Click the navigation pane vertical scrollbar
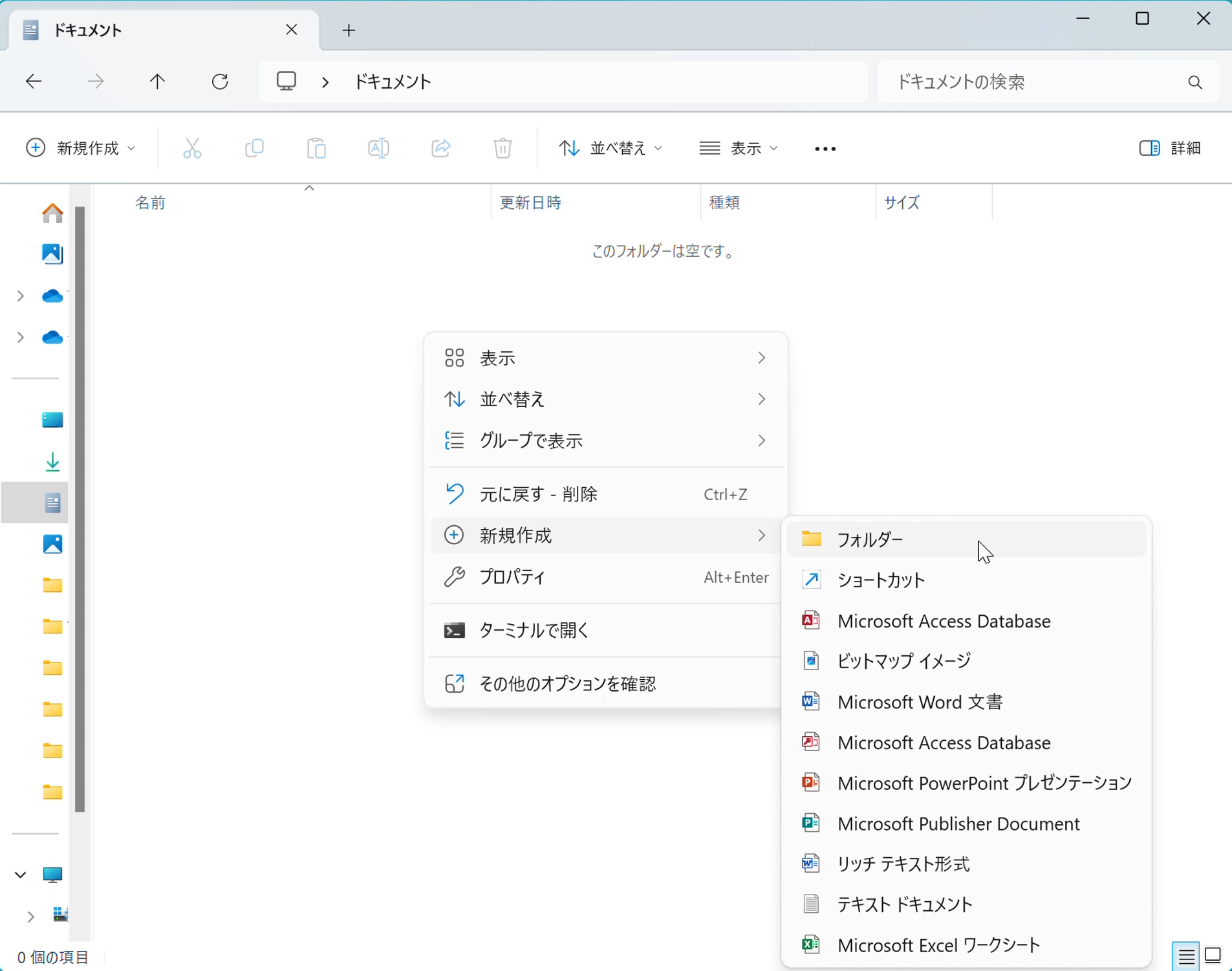The image size is (1232, 971). (x=80, y=508)
